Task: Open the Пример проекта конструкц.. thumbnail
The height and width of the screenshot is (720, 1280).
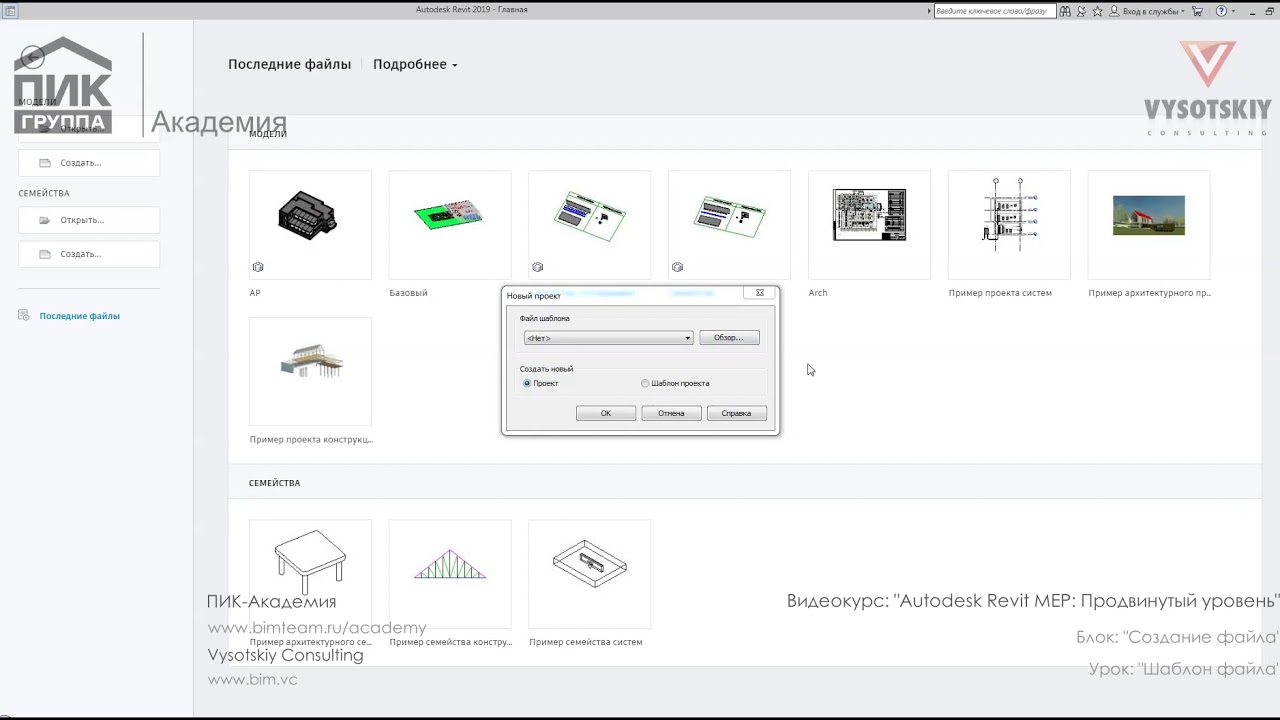Action: [x=310, y=371]
